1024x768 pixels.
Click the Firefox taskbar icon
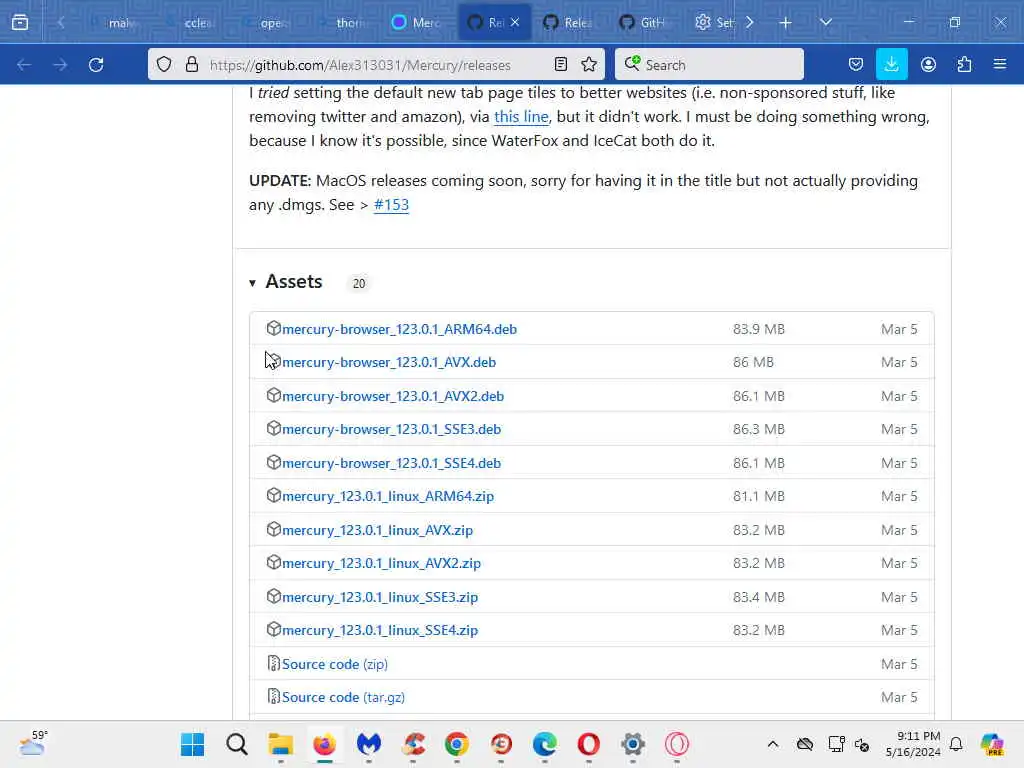pyautogui.click(x=325, y=744)
